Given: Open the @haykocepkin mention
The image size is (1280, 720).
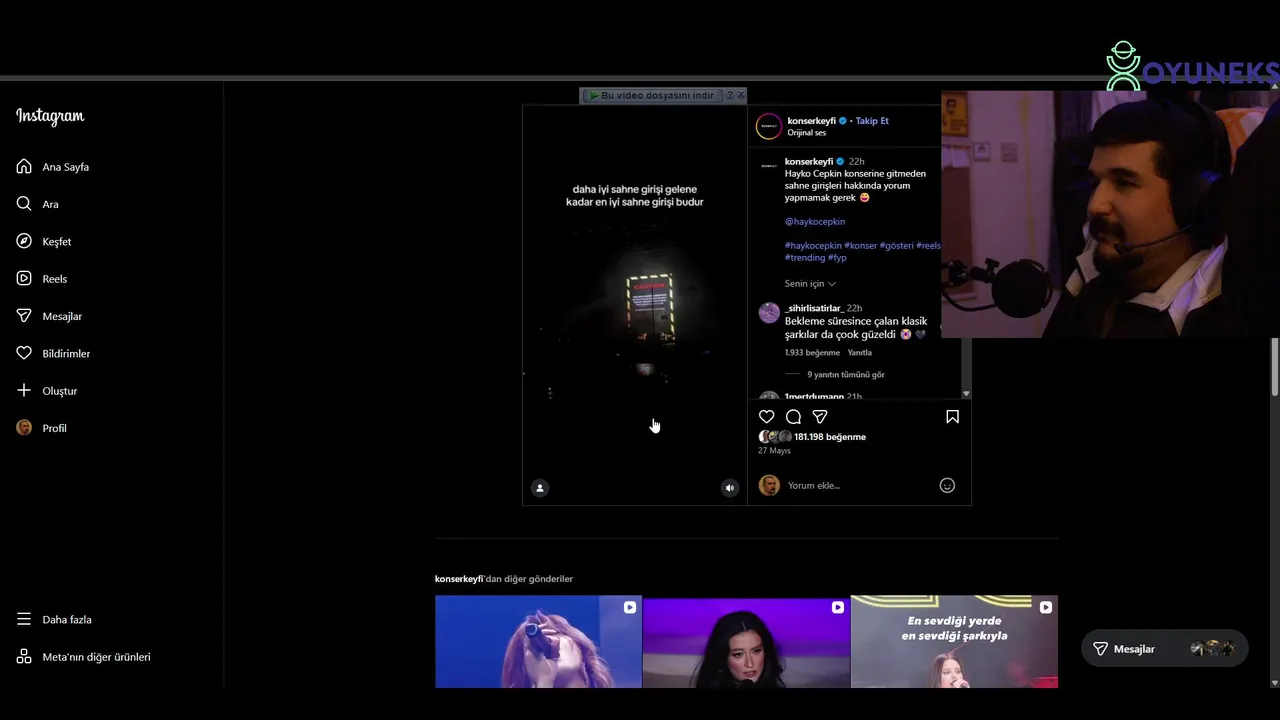Looking at the screenshot, I should (815, 222).
